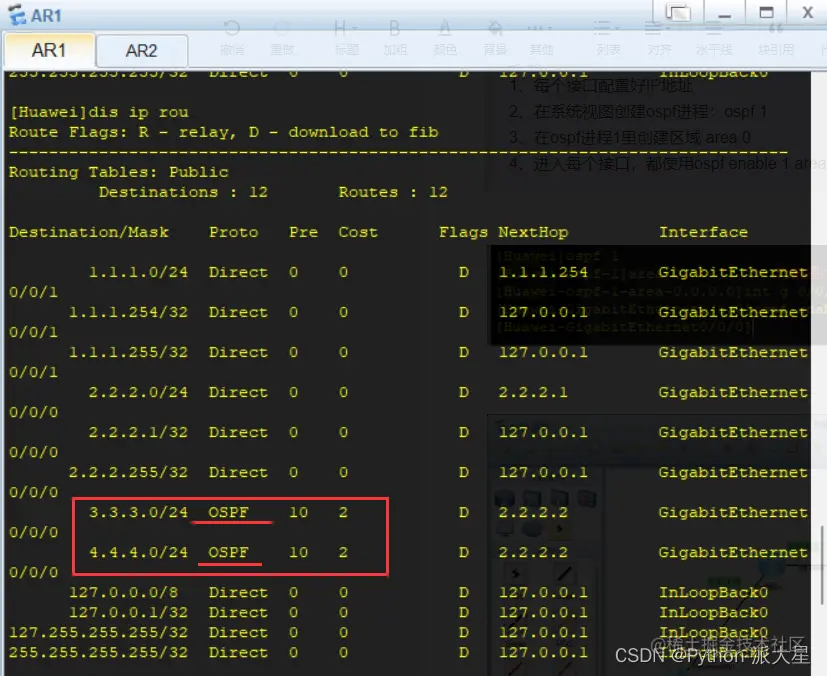This screenshot has width=827, height=676.
Task: Click the next hop 1.1.1.254
Action: click(x=543, y=273)
